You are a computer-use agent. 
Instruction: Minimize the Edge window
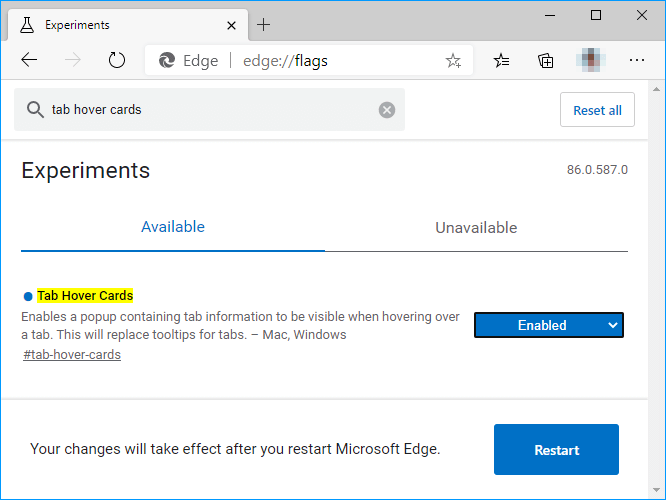[550, 16]
